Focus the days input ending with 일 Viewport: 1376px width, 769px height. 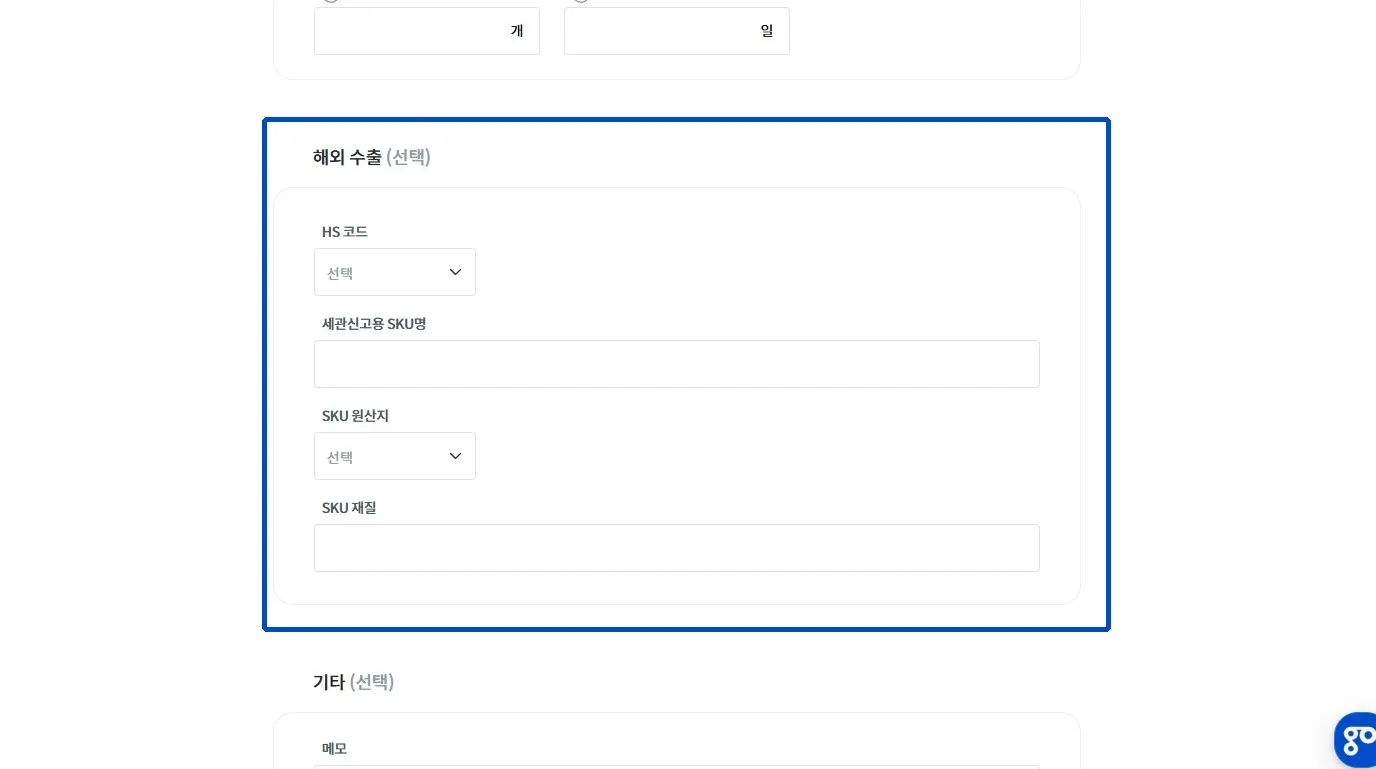coord(660,31)
